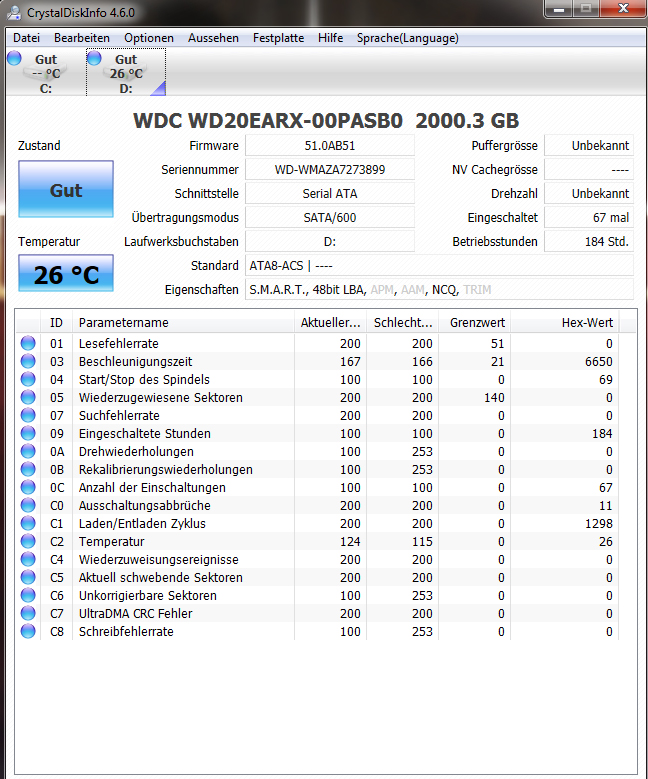The width and height of the screenshot is (648, 779).
Task: Open the Bearbeiten menu
Action: (81, 38)
